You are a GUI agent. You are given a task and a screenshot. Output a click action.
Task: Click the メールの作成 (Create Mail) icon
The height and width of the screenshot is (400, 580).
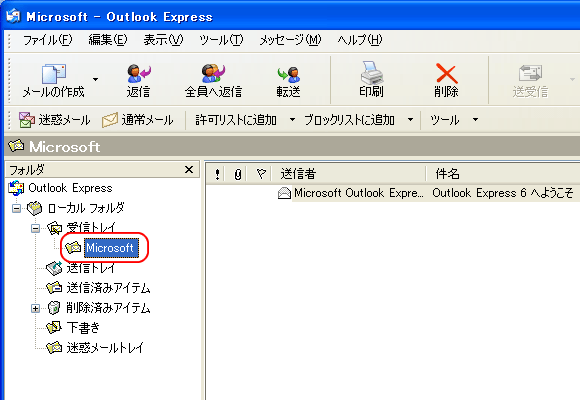tap(54, 73)
